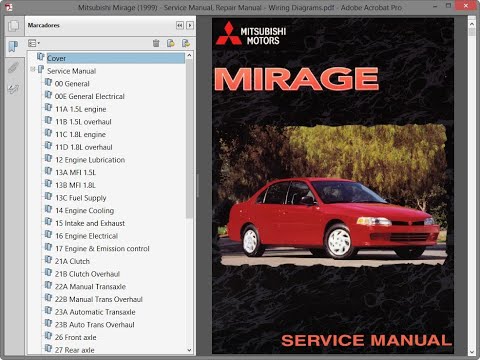Open the 00 General bookmark

point(72,84)
